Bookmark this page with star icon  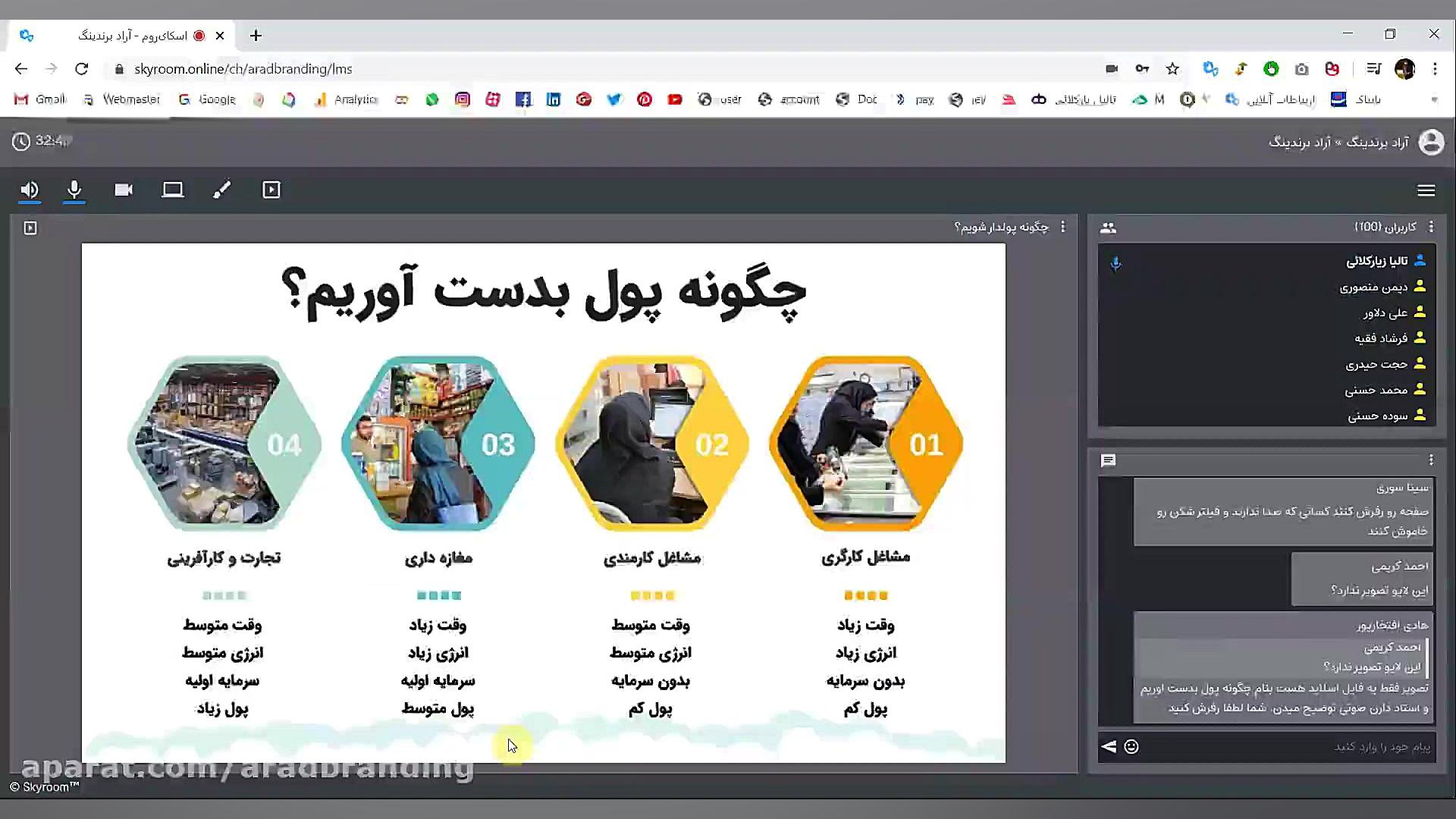point(1172,69)
